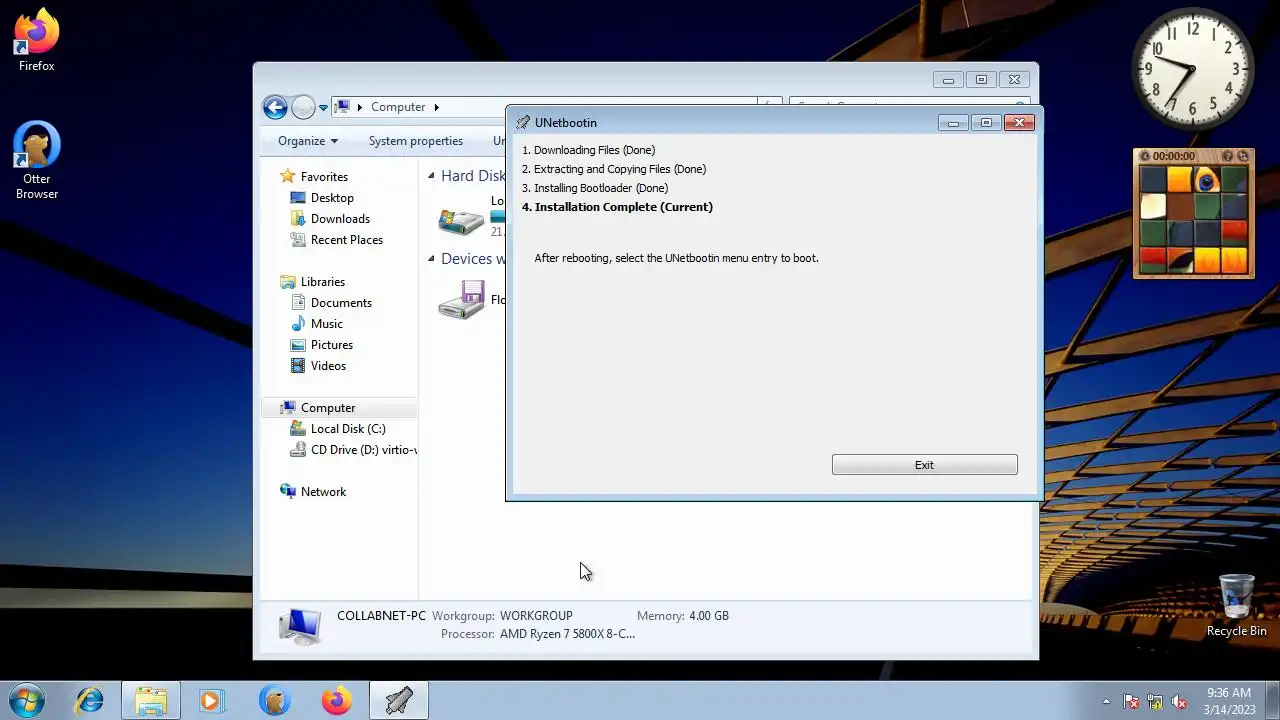Show hidden system tray icons

coord(1106,701)
